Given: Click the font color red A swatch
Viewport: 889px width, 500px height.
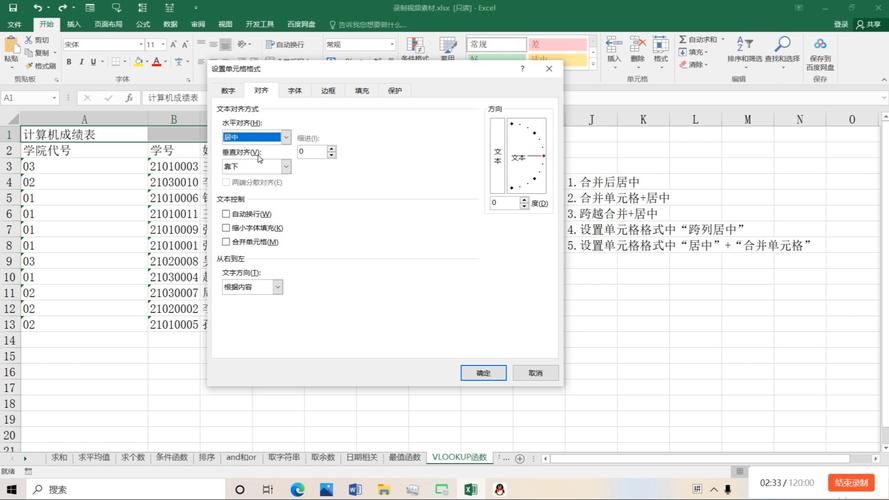Looking at the screenshot, I should [x=157, y=62].
